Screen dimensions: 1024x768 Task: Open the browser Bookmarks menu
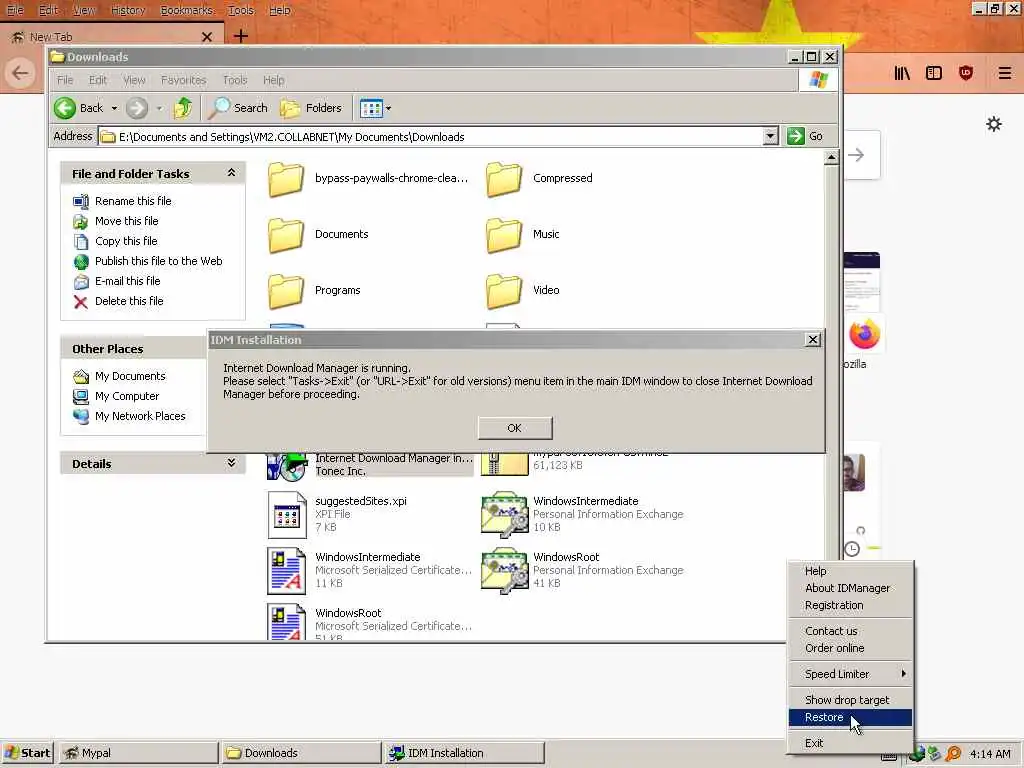tap(187, 10)
